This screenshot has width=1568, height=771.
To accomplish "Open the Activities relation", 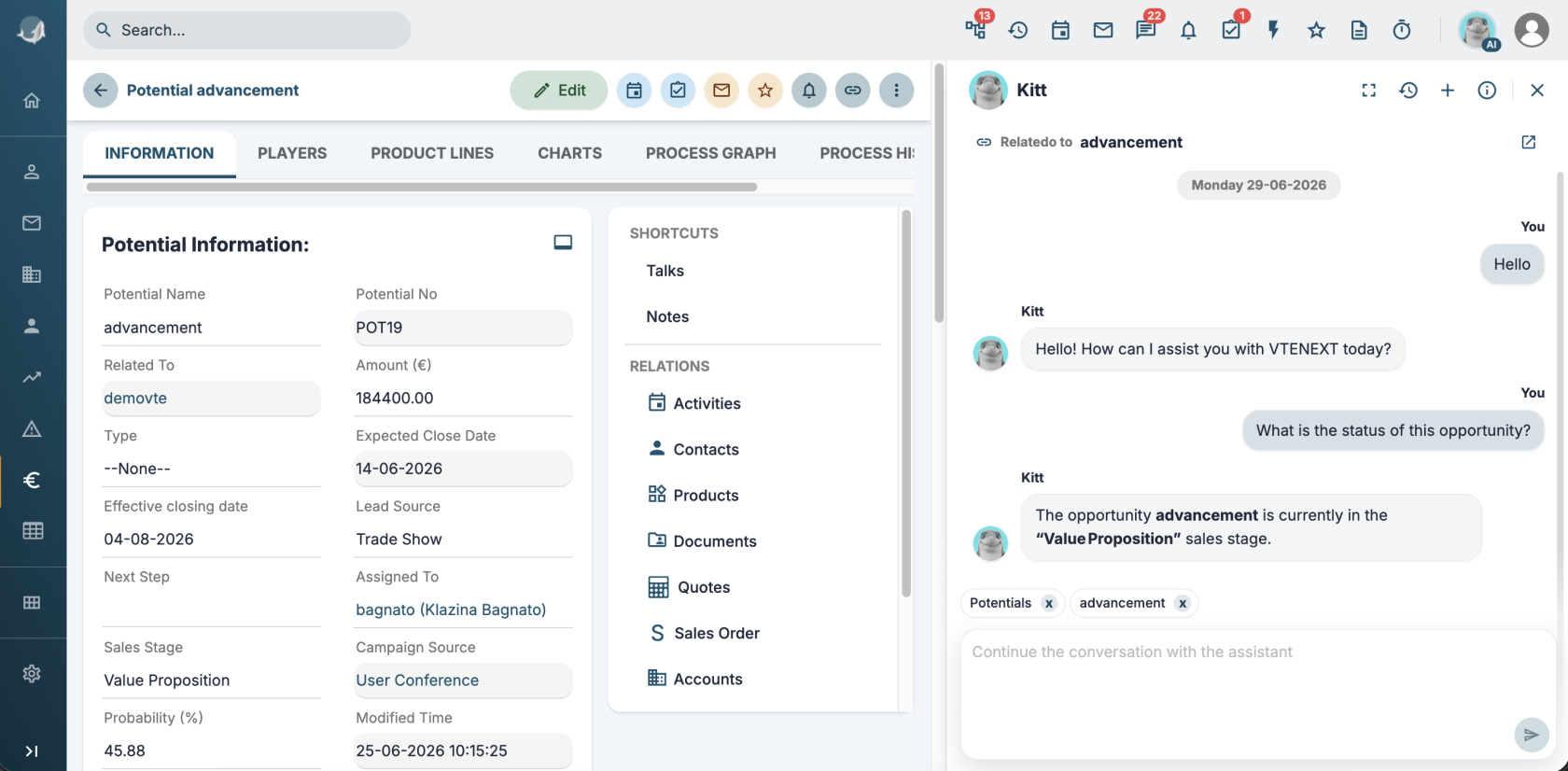I will tap(694, 403).
